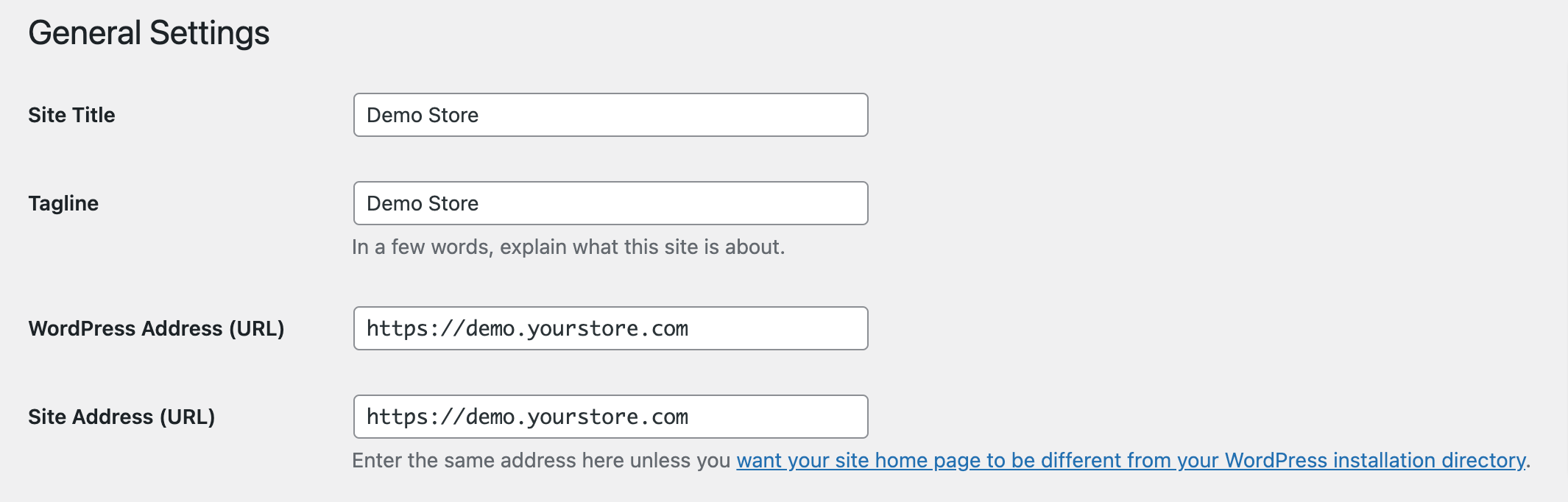Click the Site Title input field
Viewport: 1568px width, 502px height.
[x=610, y=115]
